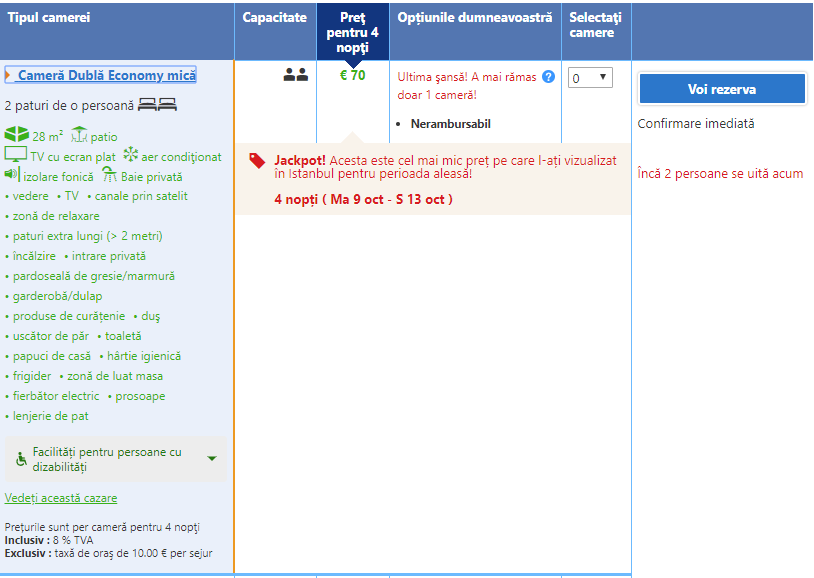Click the flat-screen TV icon
This screenshot has width=814, height=578.
point(15,155)
